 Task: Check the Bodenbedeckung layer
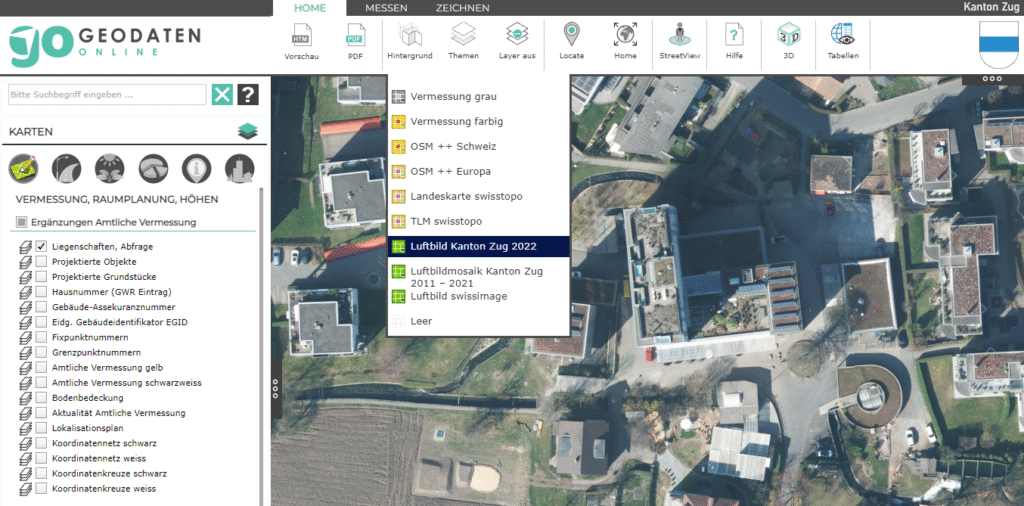[42, 398]
